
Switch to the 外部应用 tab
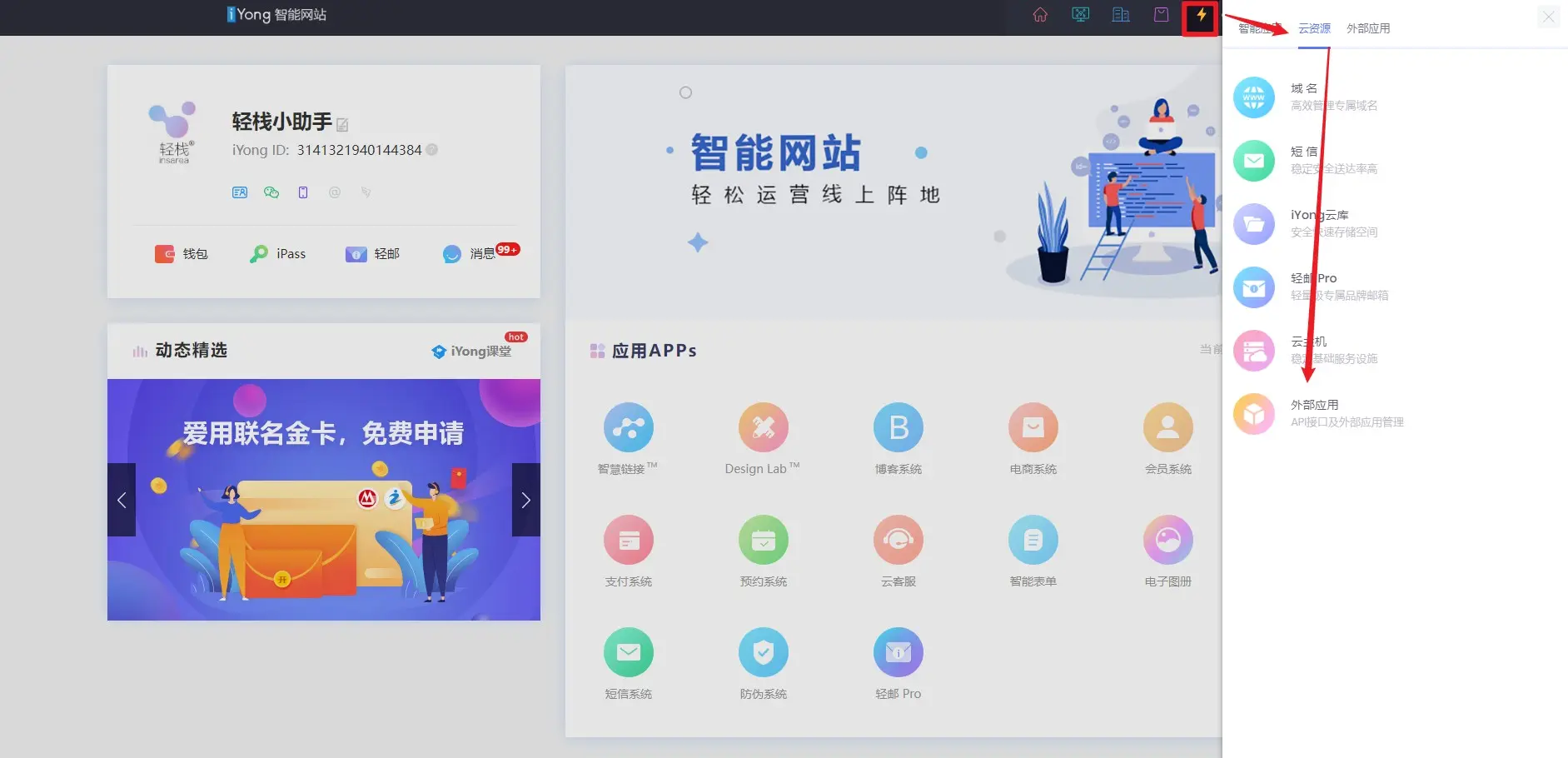1368,28
